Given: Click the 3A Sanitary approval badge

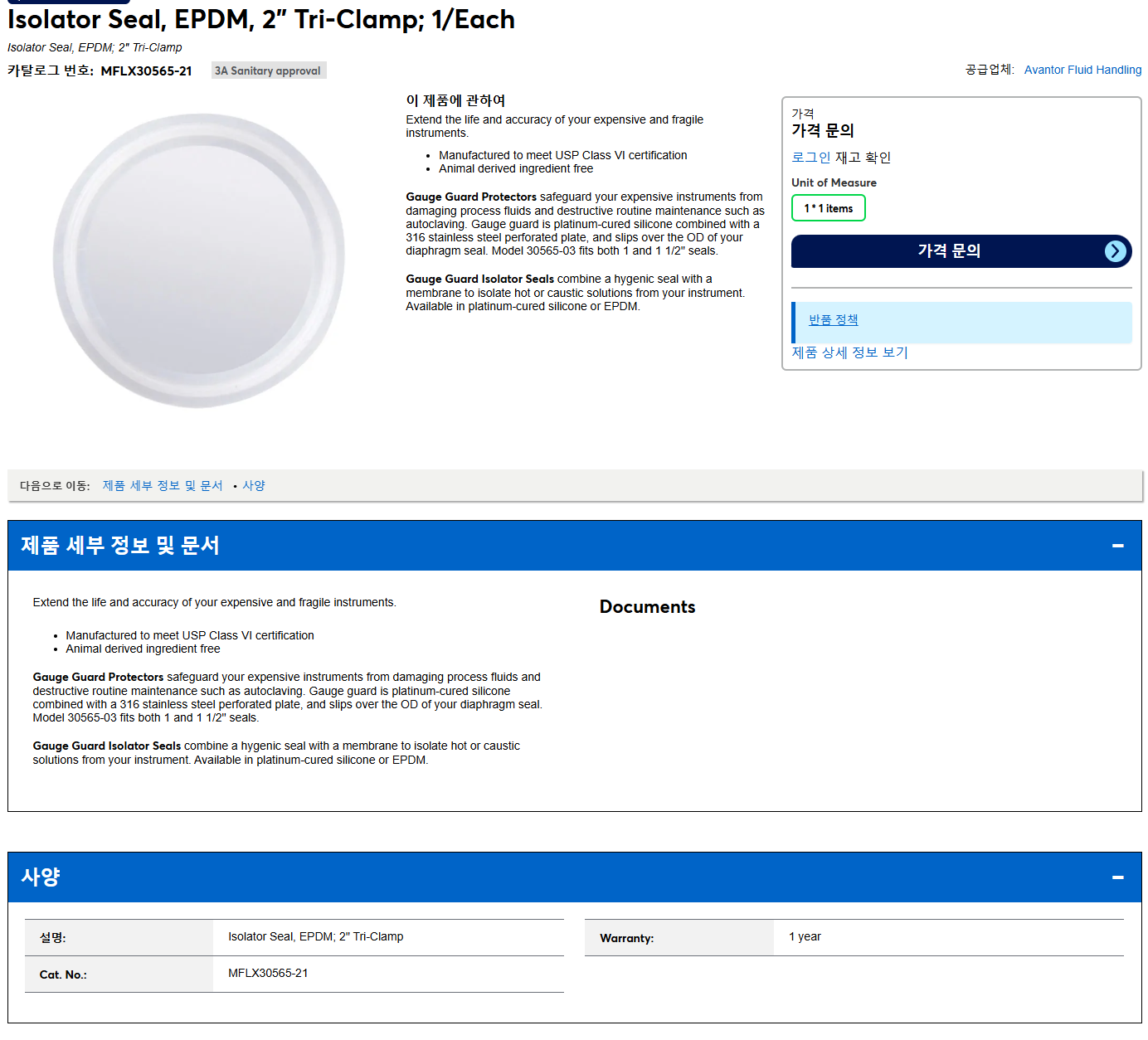Looking at the screenshot, I should (269, 70).
